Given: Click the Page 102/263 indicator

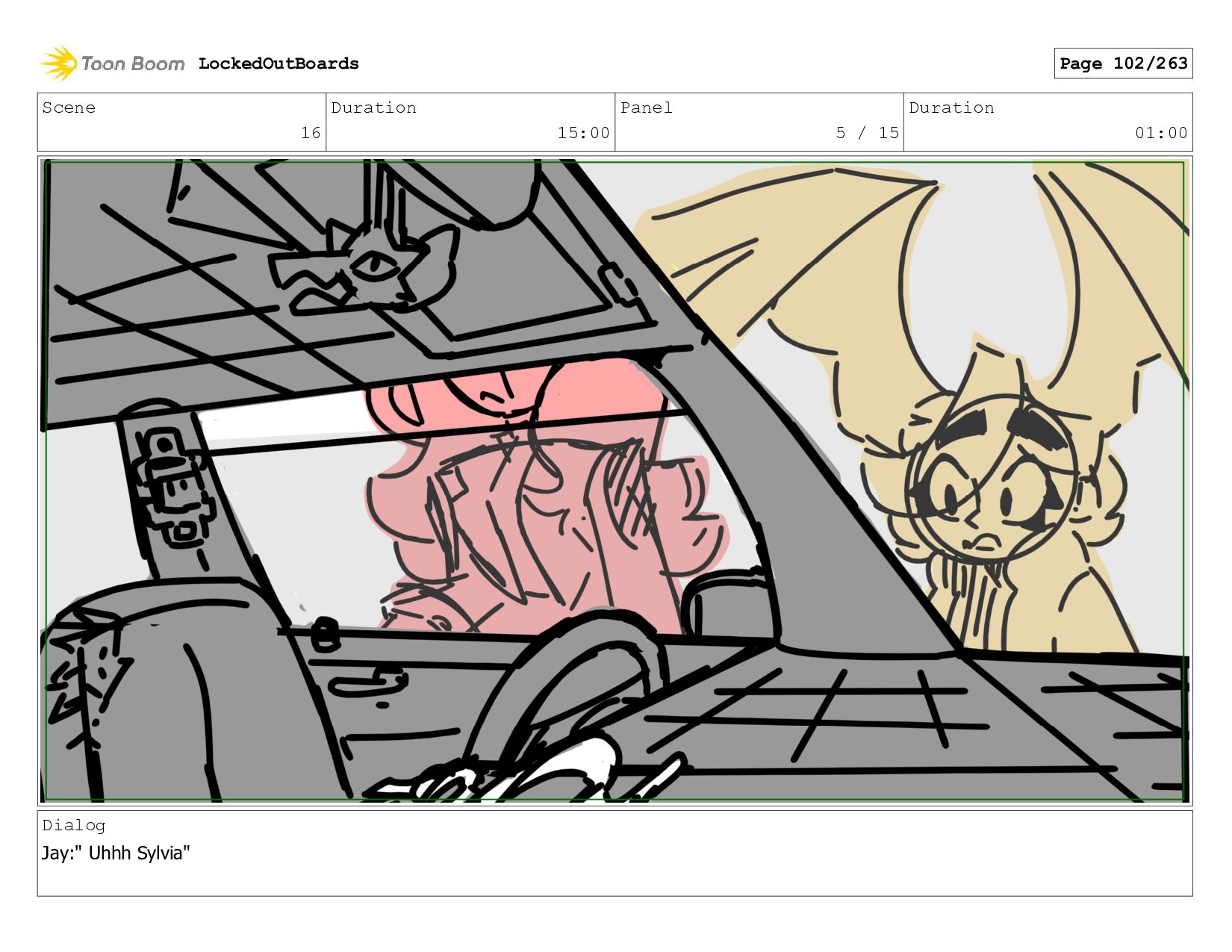Looking at the screenshot, I should (1123, 63).
